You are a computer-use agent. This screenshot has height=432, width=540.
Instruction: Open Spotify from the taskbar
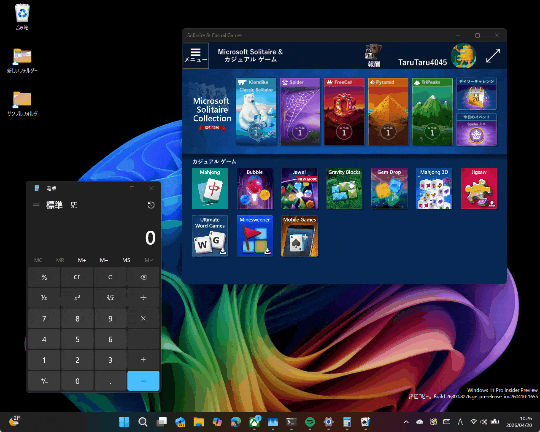310,422
